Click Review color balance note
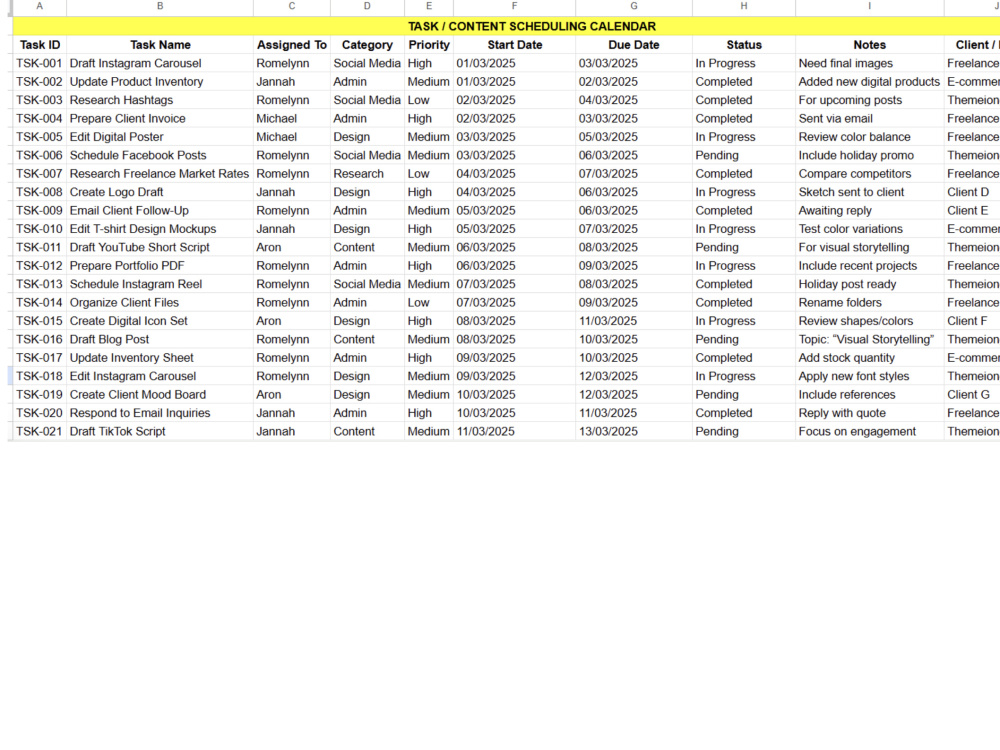This screenshot has width=1000, height=750. pyautogui.click(x=869, y=136)
